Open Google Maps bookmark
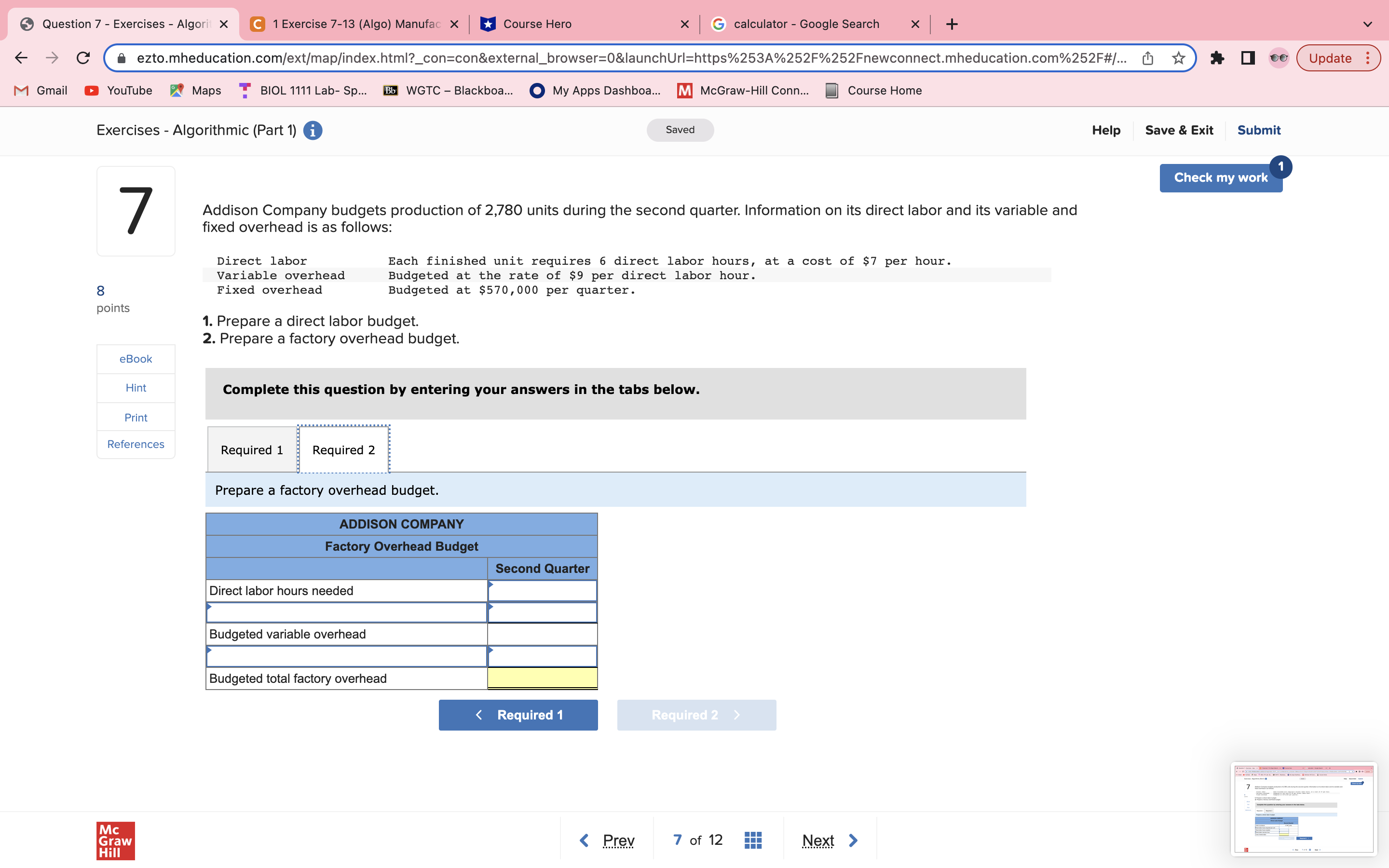Image resolution: width=1389 pixels, height=868 pixels. click(x=194, y=90)
